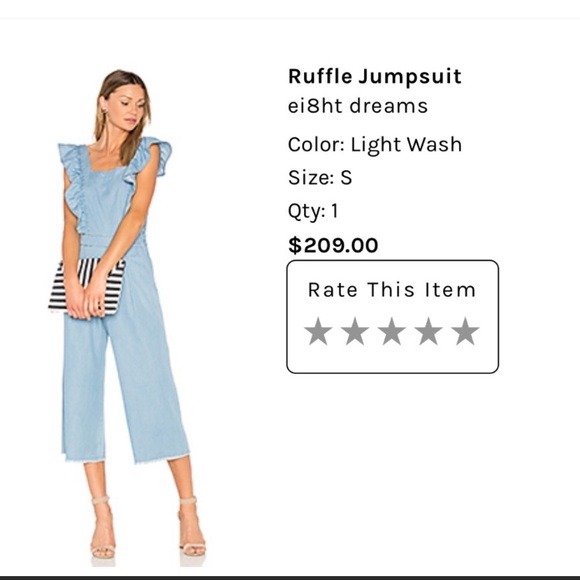Screen dimensions: 580x580
Task: Give the item a one-star rating
Action: 318,331
